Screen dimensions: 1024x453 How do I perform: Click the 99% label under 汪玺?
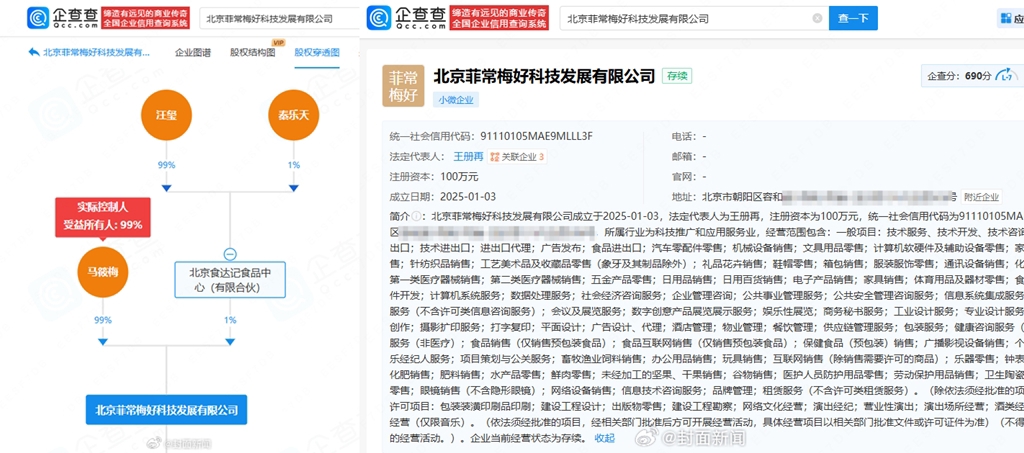[167, 165]
